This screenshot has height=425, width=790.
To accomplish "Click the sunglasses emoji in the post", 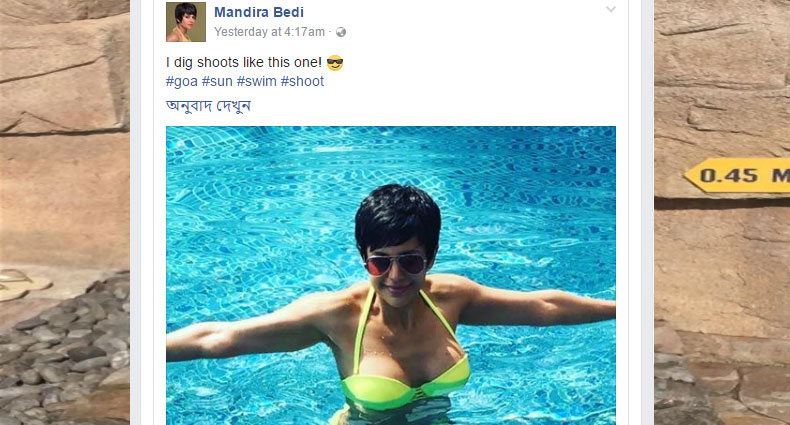I will coord(335,63).
